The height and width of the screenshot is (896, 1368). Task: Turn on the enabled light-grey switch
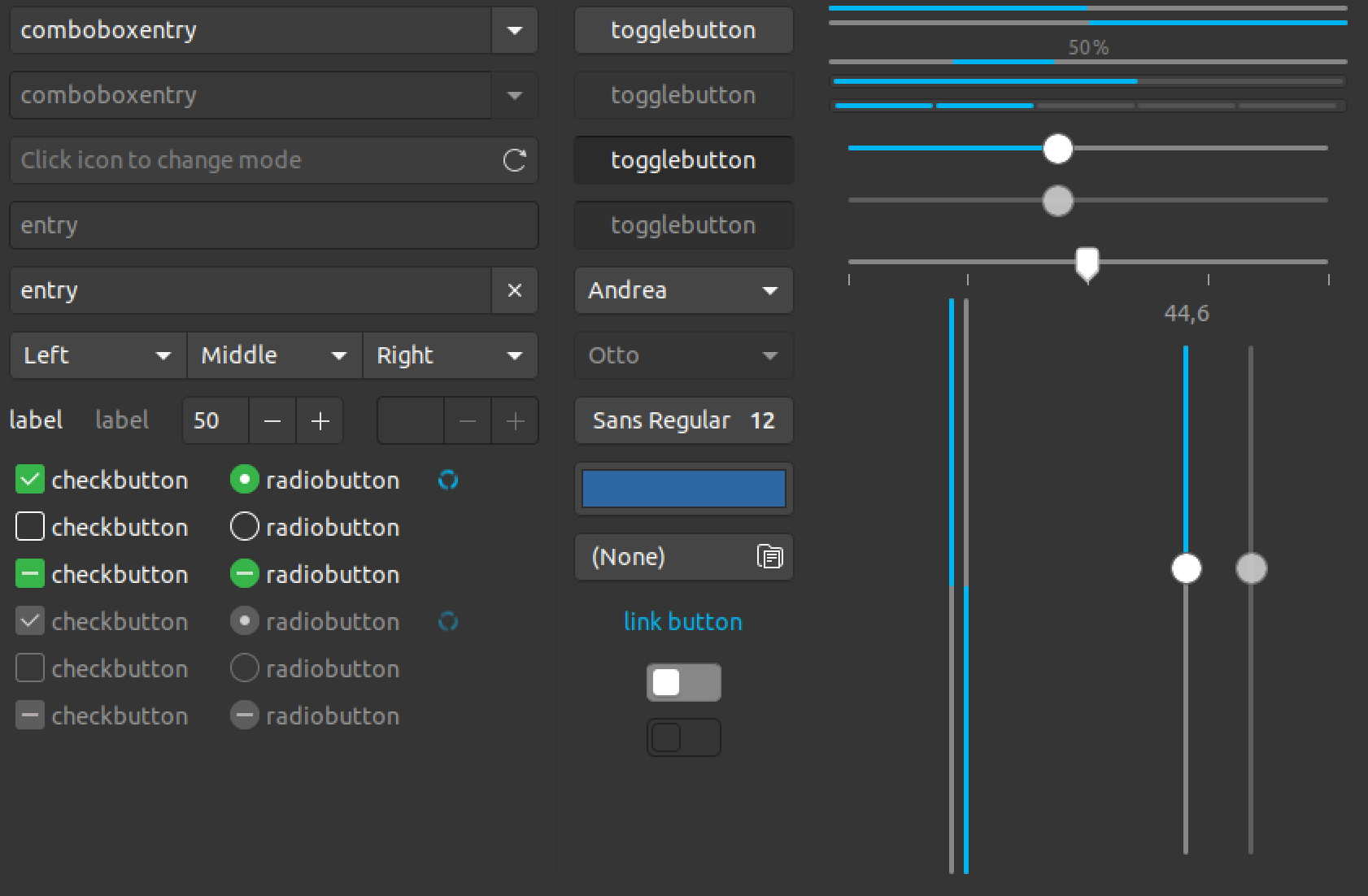(684, 682)
